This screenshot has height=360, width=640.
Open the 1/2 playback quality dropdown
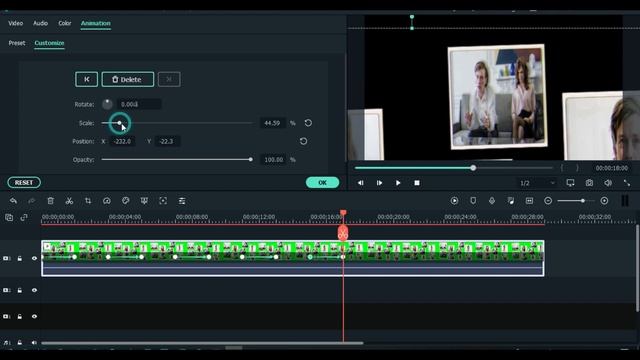click(x=538, y=183)
